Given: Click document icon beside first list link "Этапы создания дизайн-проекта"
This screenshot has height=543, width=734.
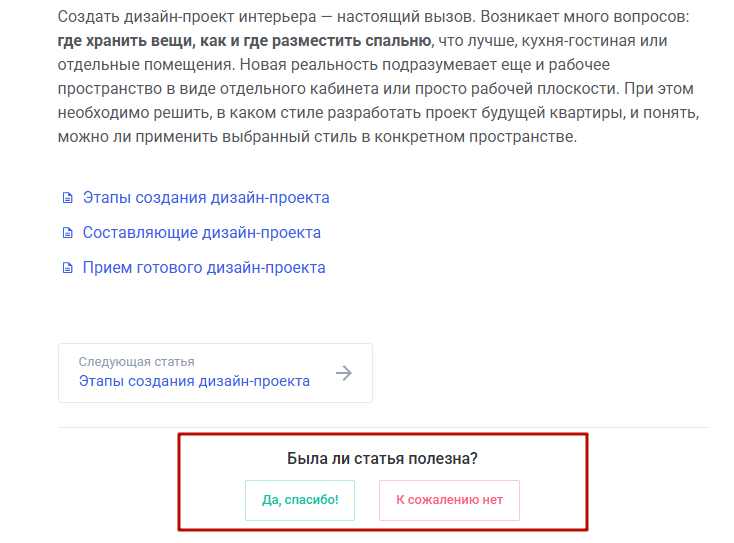Looking at the screenshot, I should [x=68, y=198].
